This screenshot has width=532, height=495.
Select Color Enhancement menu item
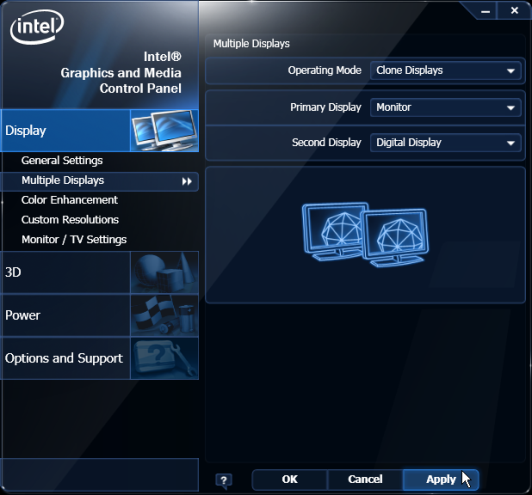70,200
